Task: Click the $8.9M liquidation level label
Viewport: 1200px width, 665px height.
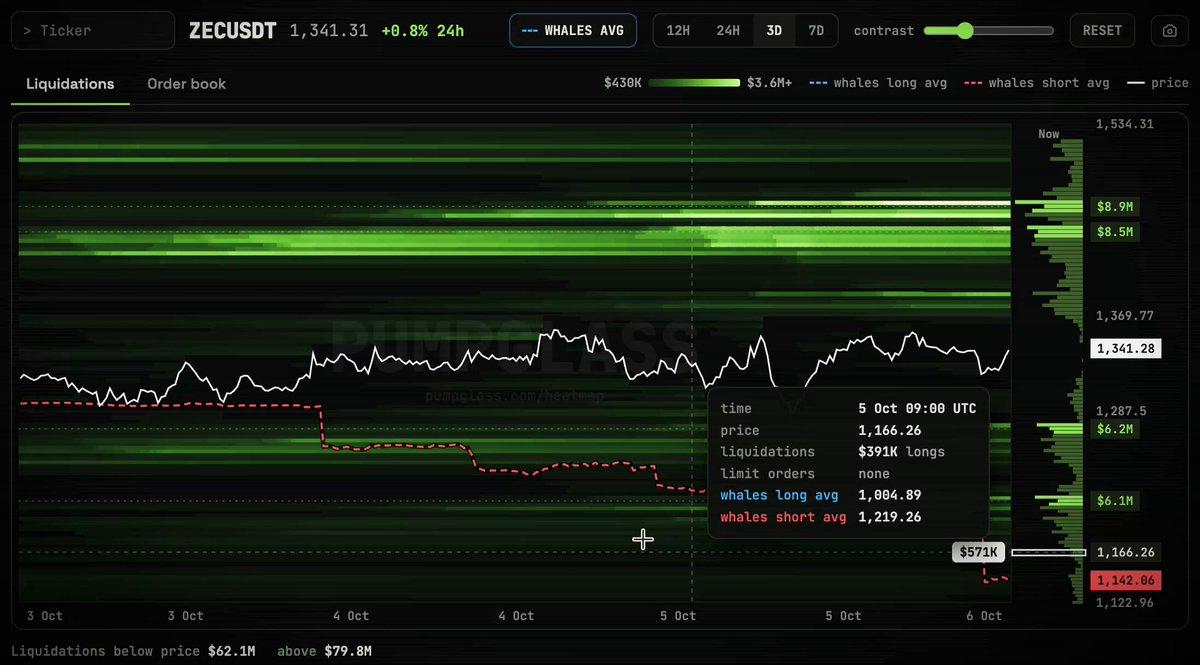Action: 1115,207
